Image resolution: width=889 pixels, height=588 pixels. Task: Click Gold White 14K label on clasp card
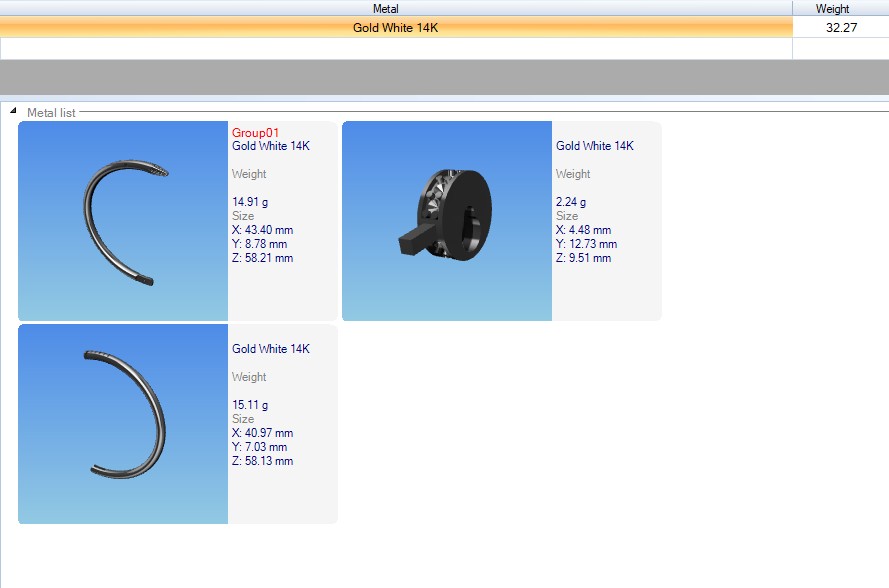(x=594, y=146)
